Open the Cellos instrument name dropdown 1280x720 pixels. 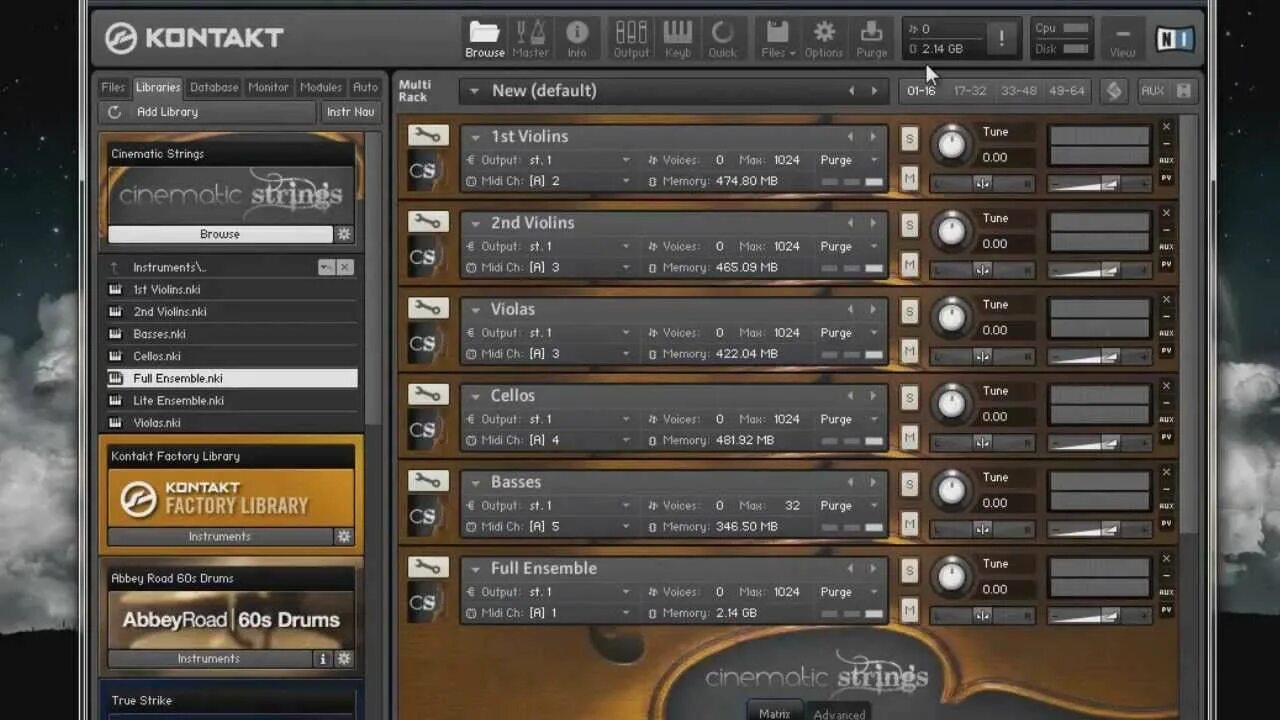coord(475,396)
